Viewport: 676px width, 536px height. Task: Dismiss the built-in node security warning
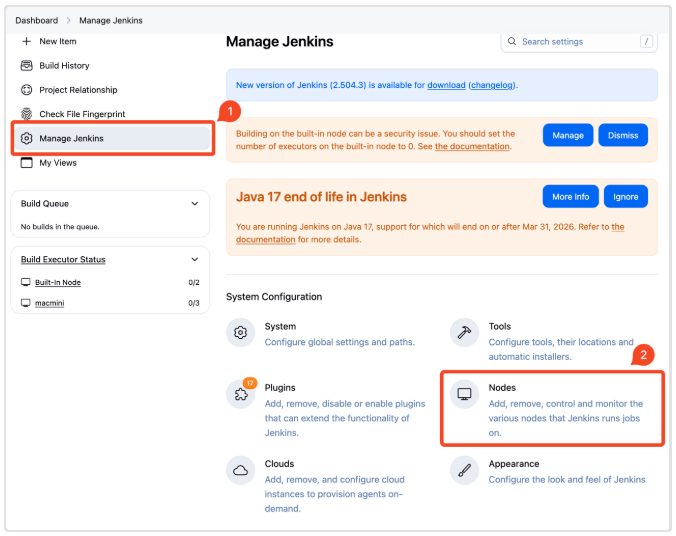[x=623, y=135]
